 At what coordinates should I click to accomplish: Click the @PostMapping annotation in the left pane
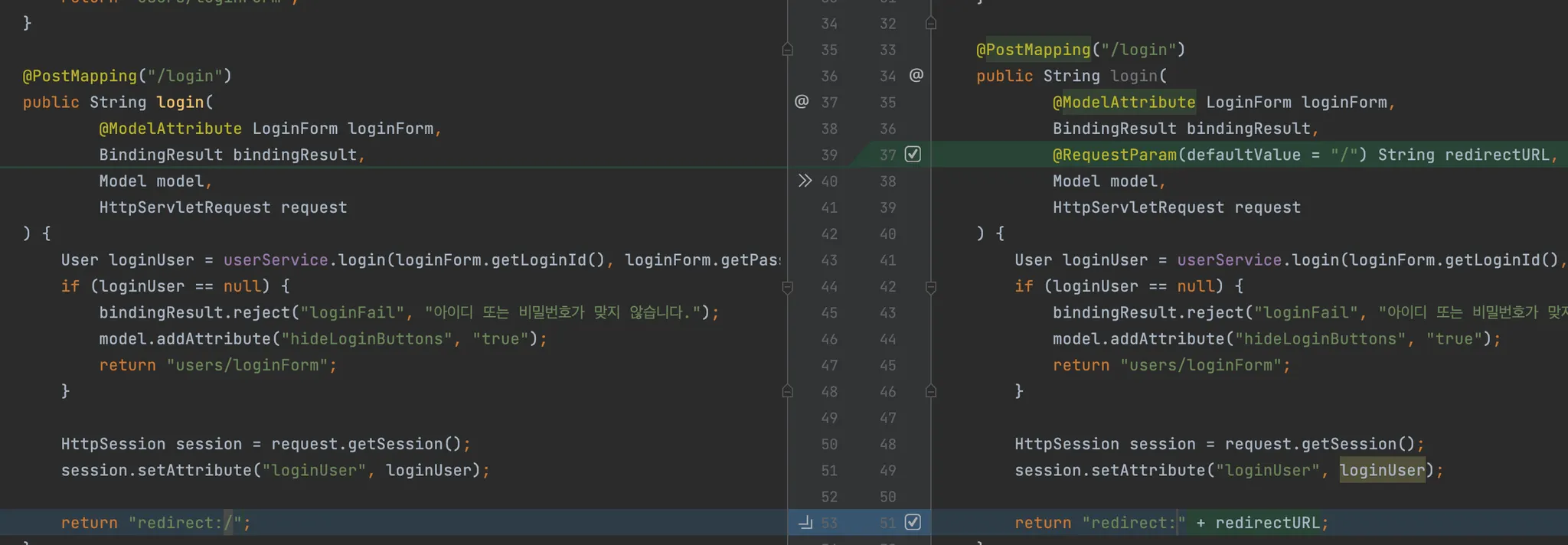(x=80, y=76)
